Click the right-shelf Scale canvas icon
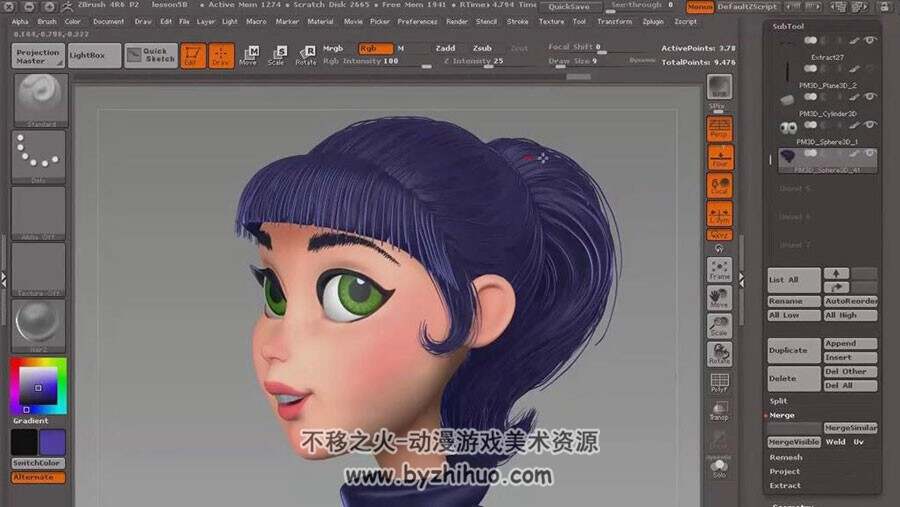This screenshot has height=507, width=900. coord(719,326)
